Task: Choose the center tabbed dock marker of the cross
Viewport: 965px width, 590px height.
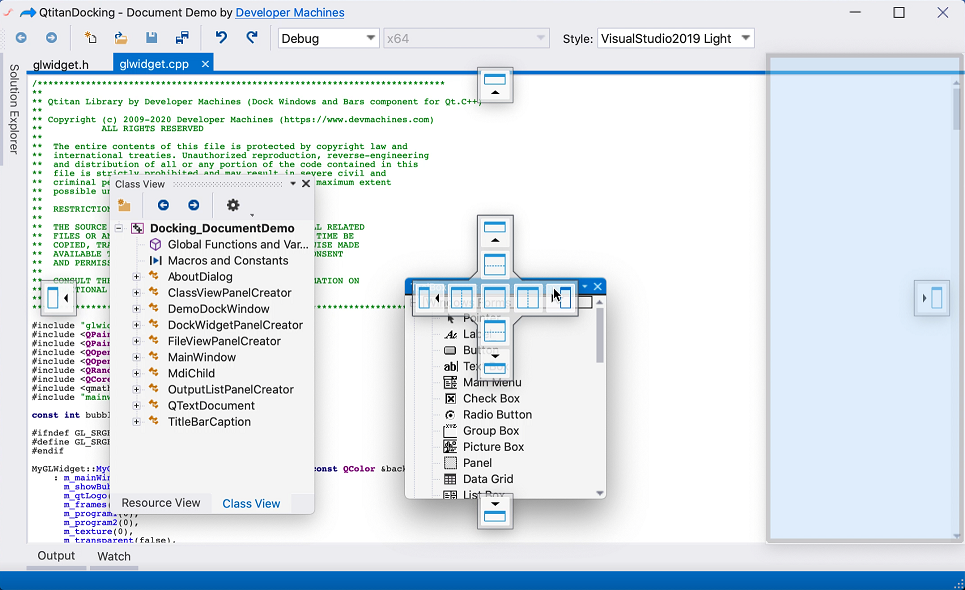Action: click(495, 298)
